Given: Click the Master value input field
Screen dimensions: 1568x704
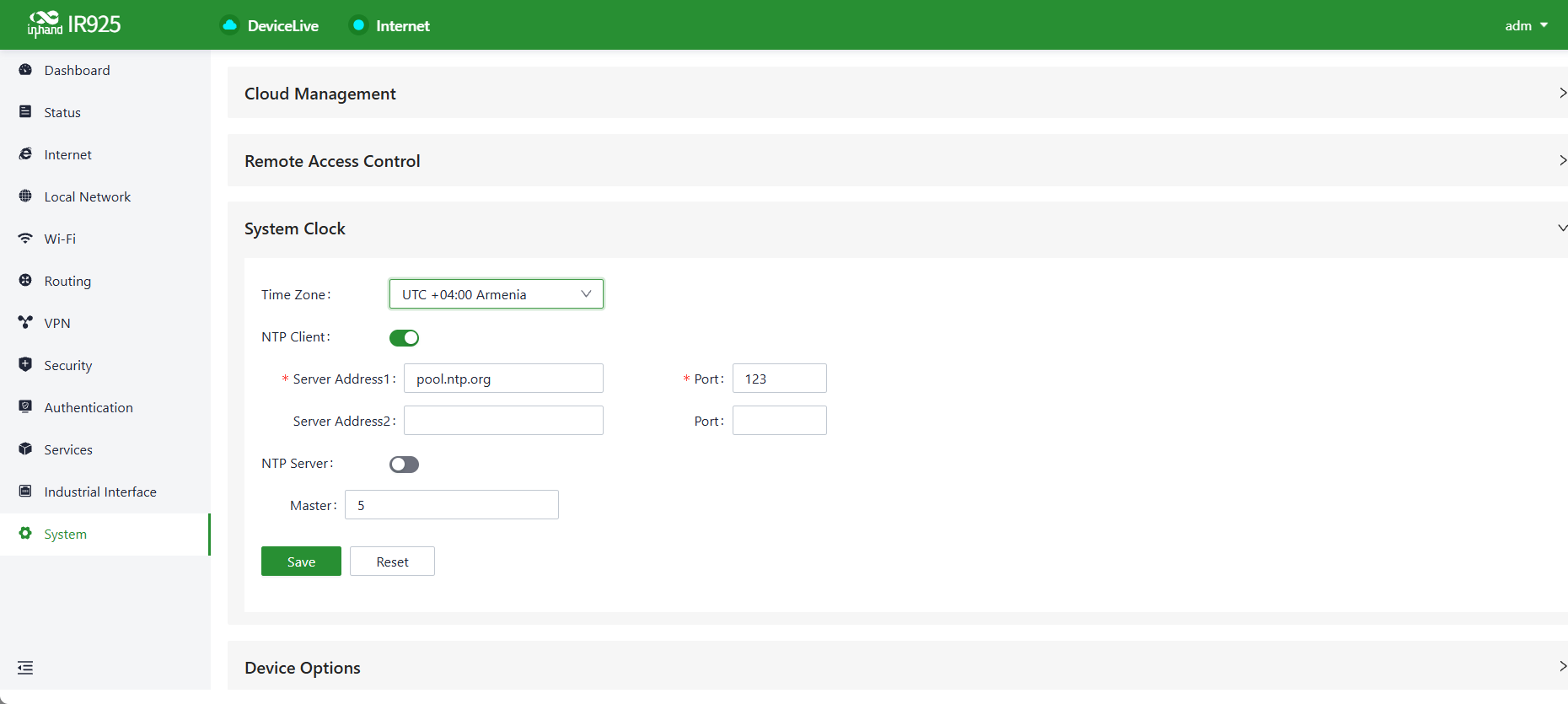Looking at the screenshot, I should pyautogui.click(x=452, y=505).
